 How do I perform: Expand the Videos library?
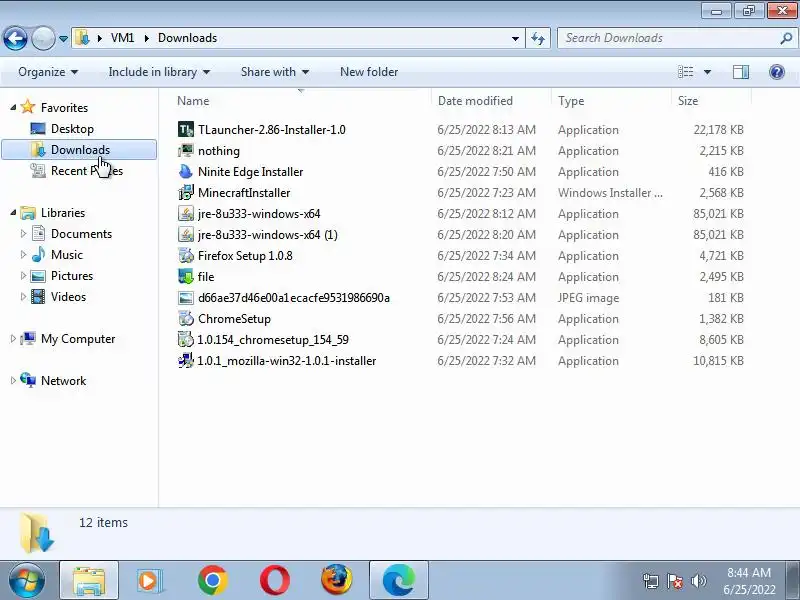click(23, 296)
